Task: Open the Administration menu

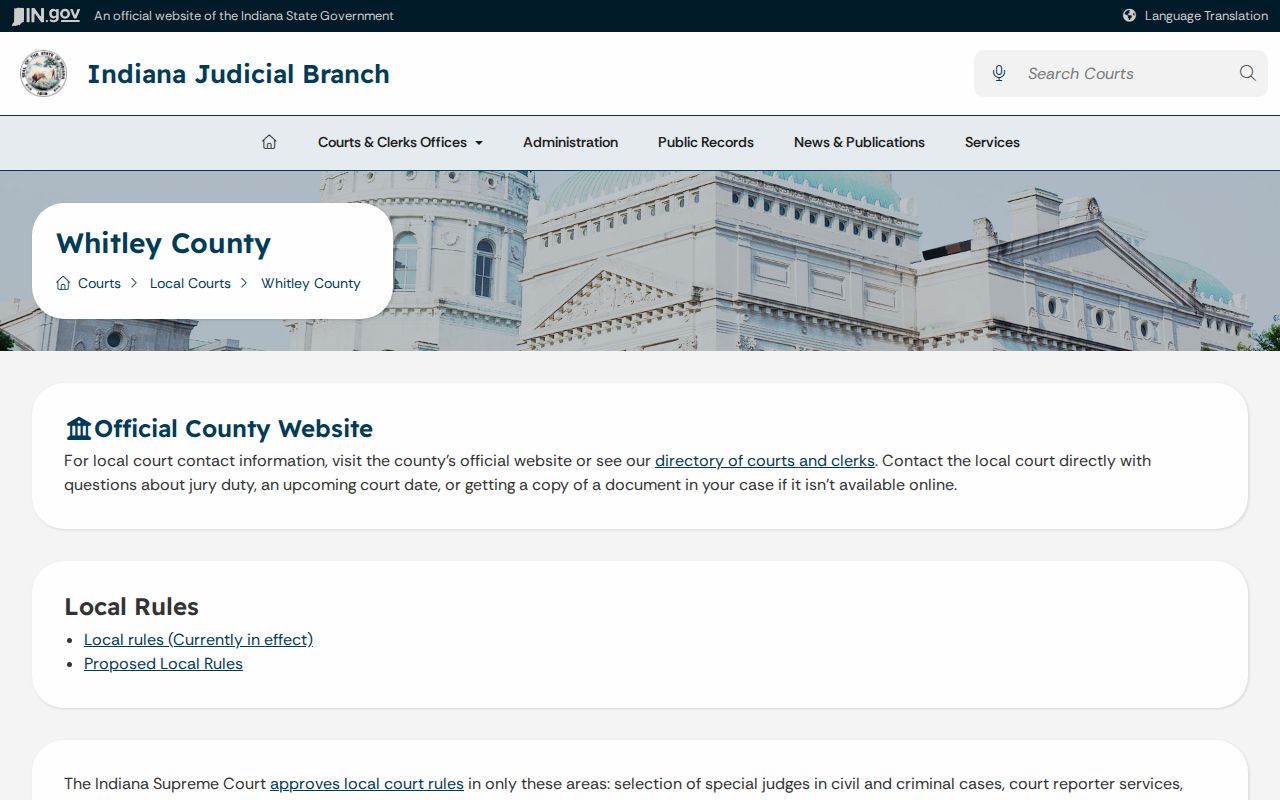Action: point(570,142)
